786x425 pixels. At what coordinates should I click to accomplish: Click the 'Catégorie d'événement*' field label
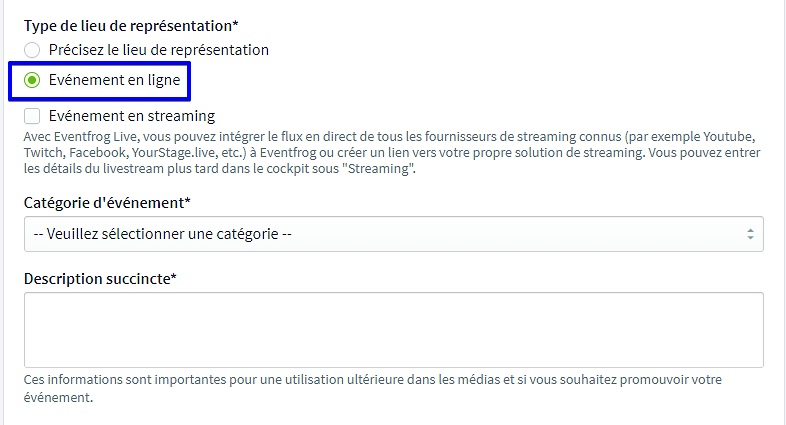point(107,203)
